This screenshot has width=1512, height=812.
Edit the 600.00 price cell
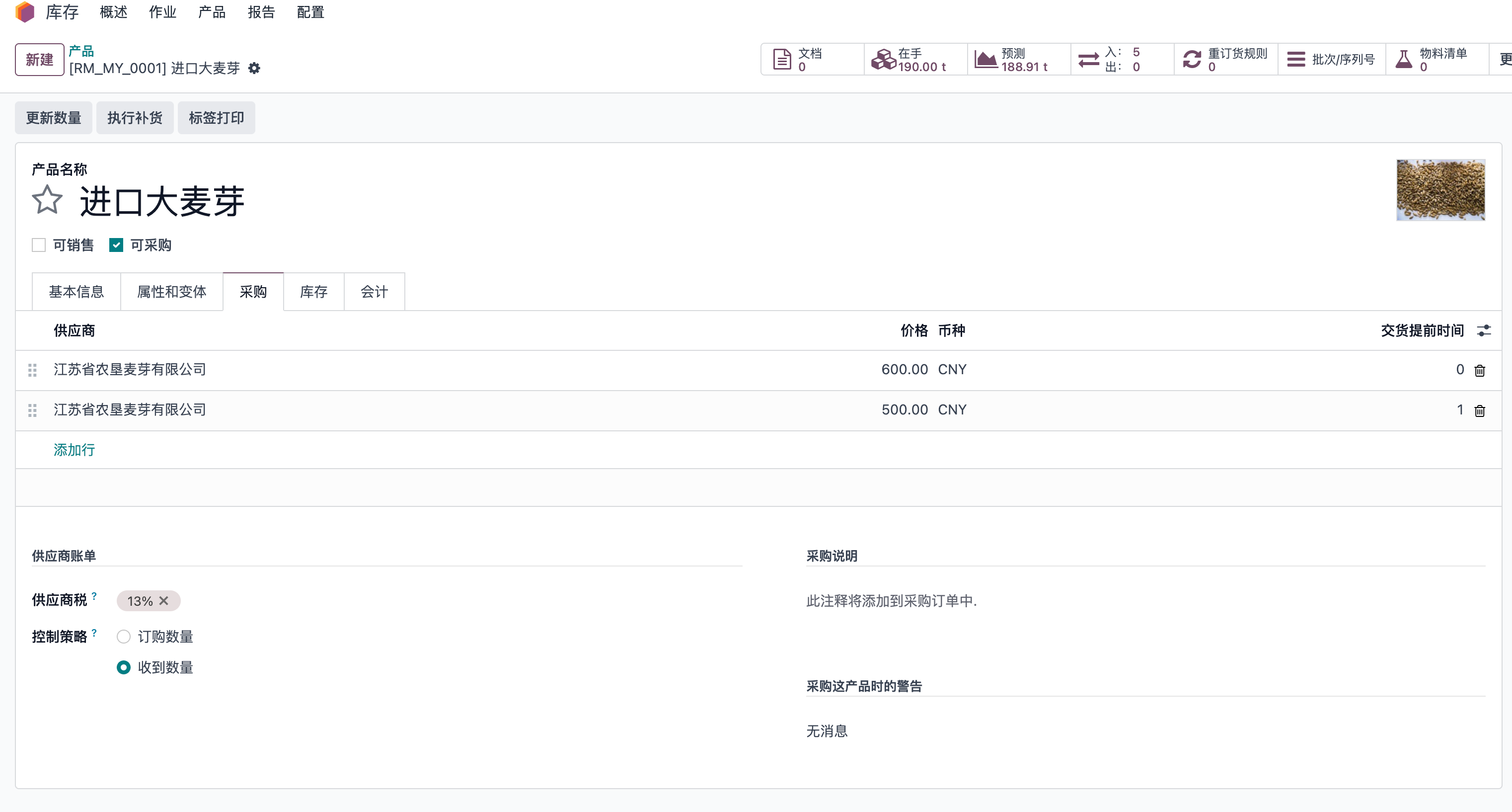[x=905, y=370]
